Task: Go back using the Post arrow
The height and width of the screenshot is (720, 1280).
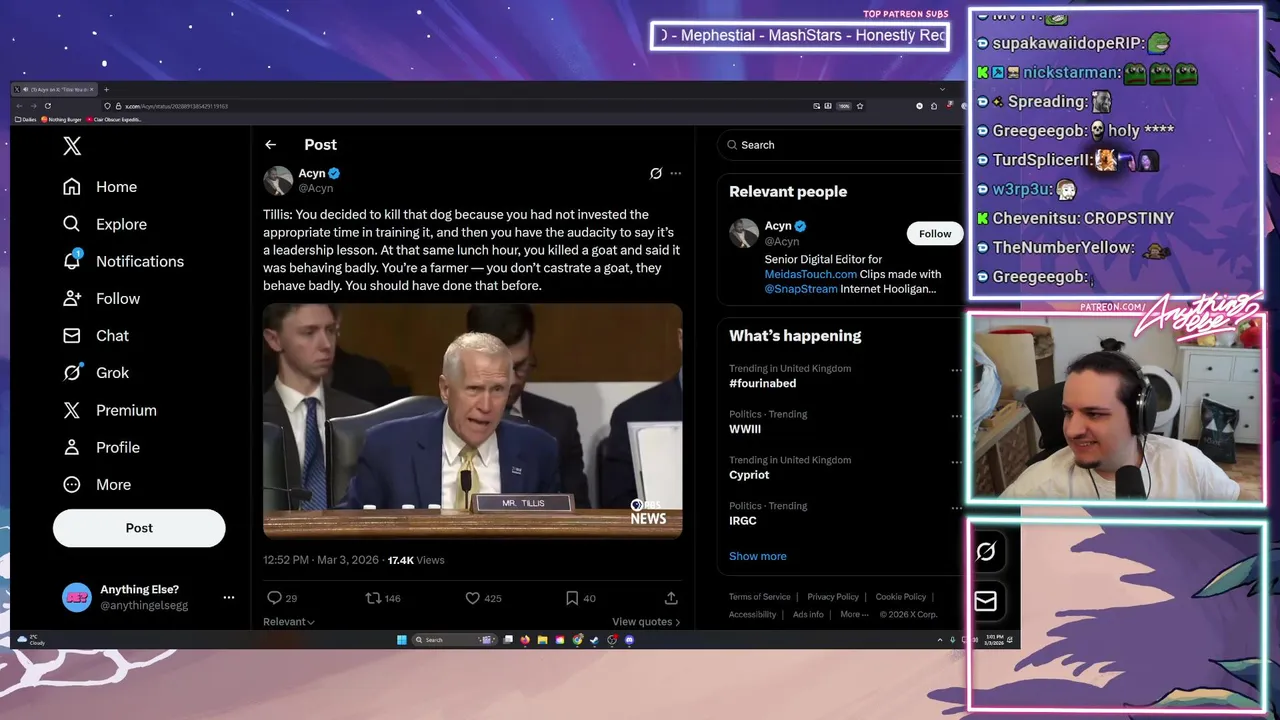Action: point(270,145)
